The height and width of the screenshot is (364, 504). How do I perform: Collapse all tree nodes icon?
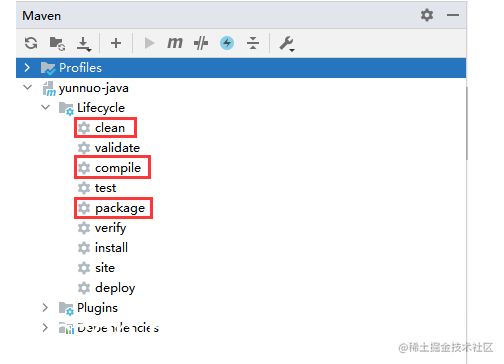click(253, 43)
